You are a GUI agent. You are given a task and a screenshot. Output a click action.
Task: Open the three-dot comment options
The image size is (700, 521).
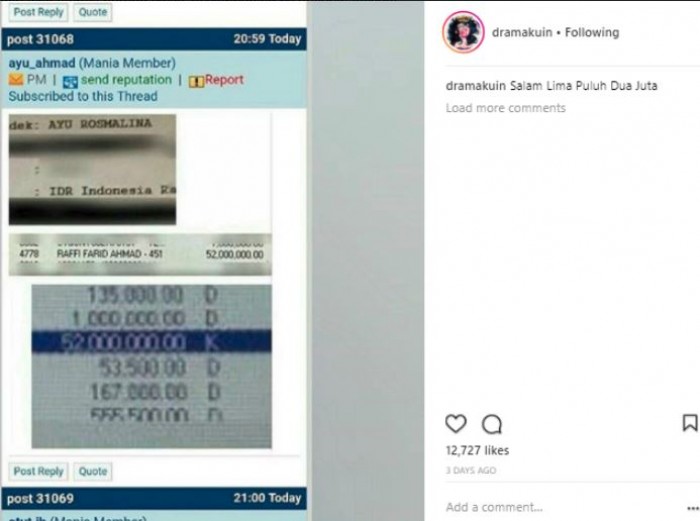pos(692,508)
